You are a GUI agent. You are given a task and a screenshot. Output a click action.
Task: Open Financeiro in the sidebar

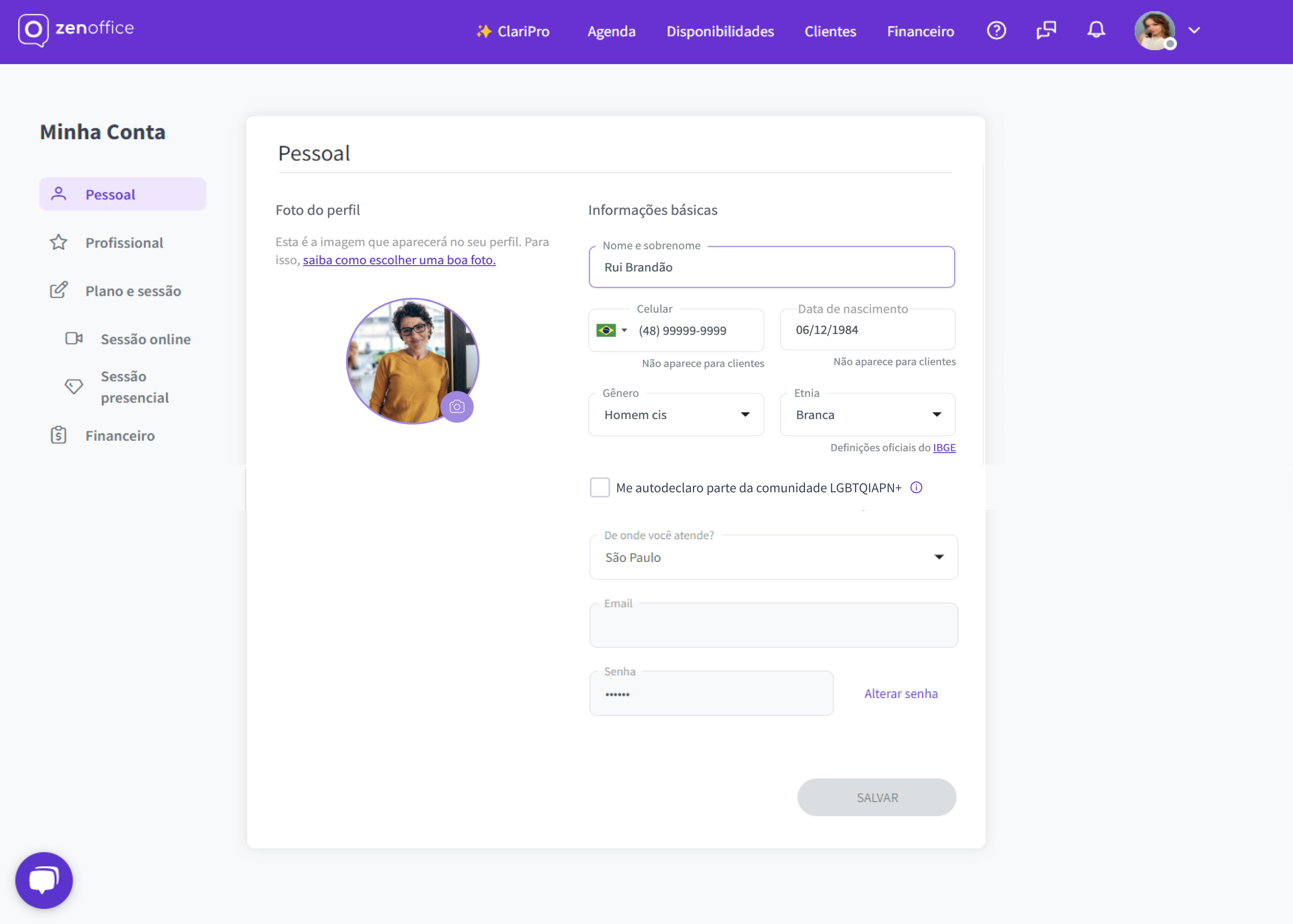(119, 435)
